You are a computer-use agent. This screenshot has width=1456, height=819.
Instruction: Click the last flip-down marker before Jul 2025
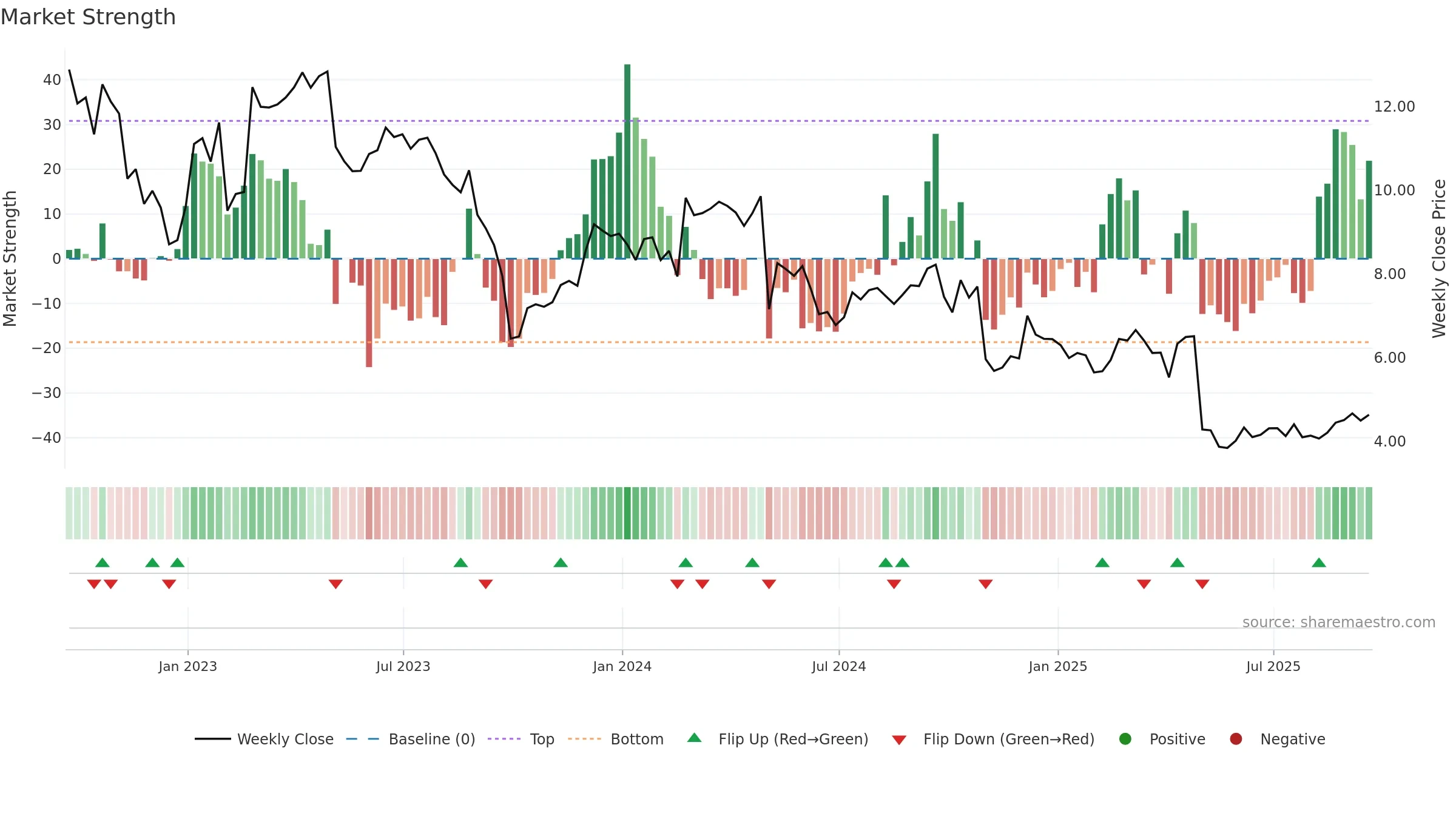pyautogui.click(x=1202, y=584)
